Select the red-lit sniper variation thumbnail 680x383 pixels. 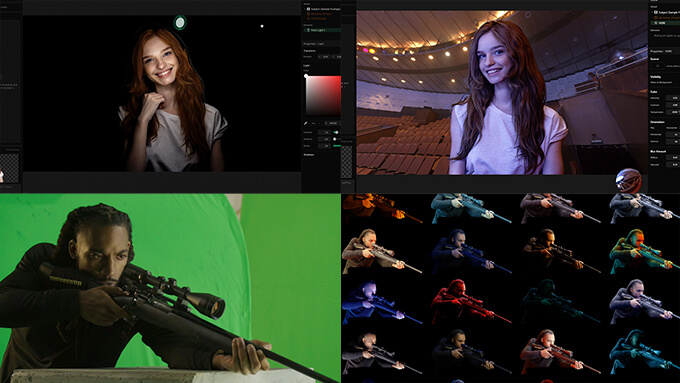click(470, 302)
